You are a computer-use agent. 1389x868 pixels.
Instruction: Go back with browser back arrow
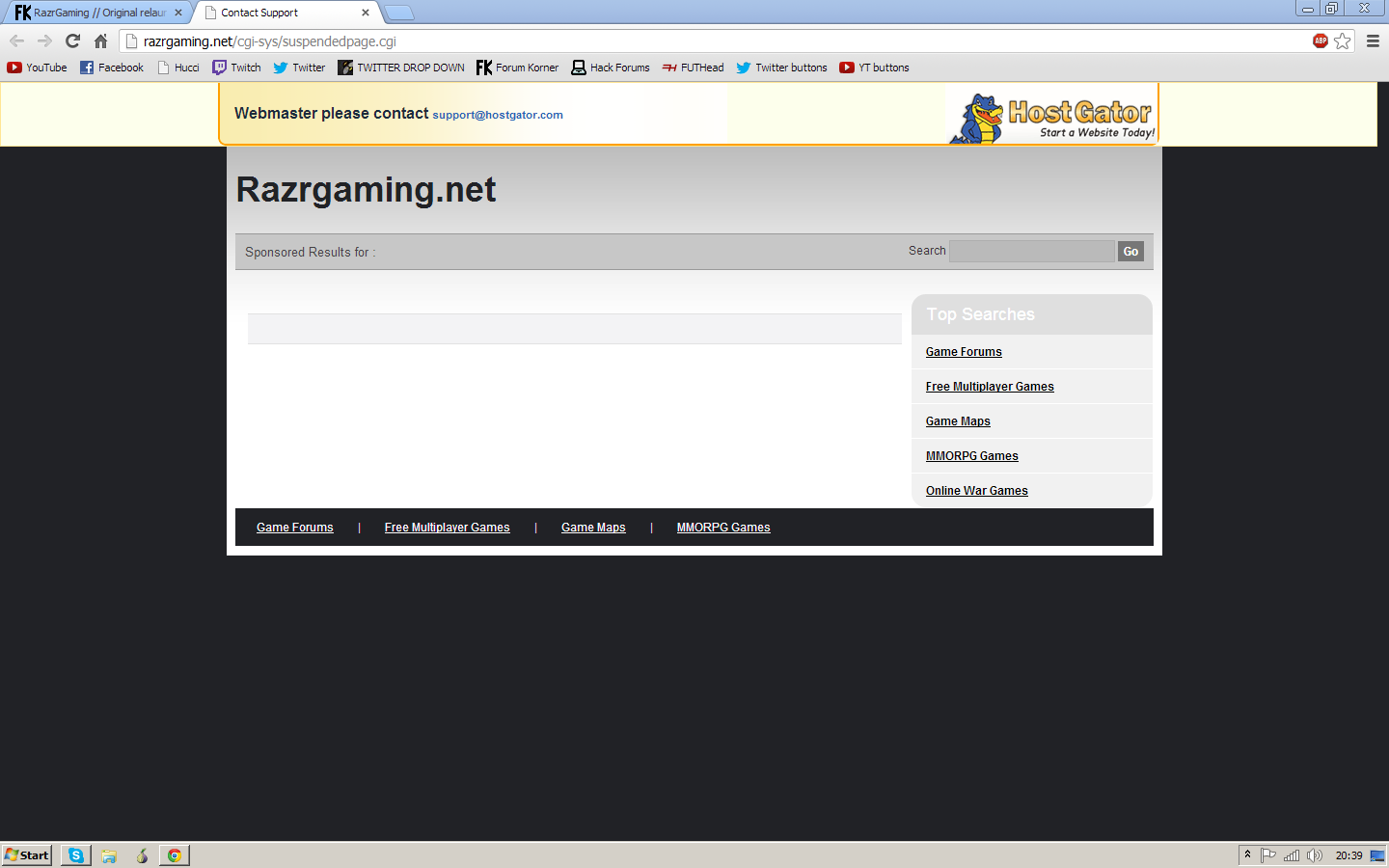pyautogui.click(x=16, y=41)
